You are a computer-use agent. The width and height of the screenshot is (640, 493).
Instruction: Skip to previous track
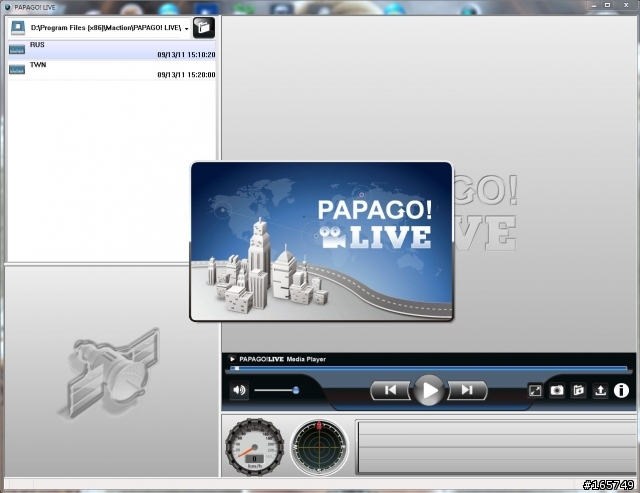(390, 391)
